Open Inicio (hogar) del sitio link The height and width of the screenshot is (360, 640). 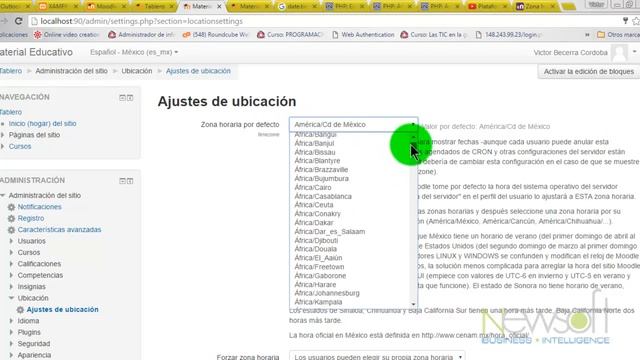point(42,124)
